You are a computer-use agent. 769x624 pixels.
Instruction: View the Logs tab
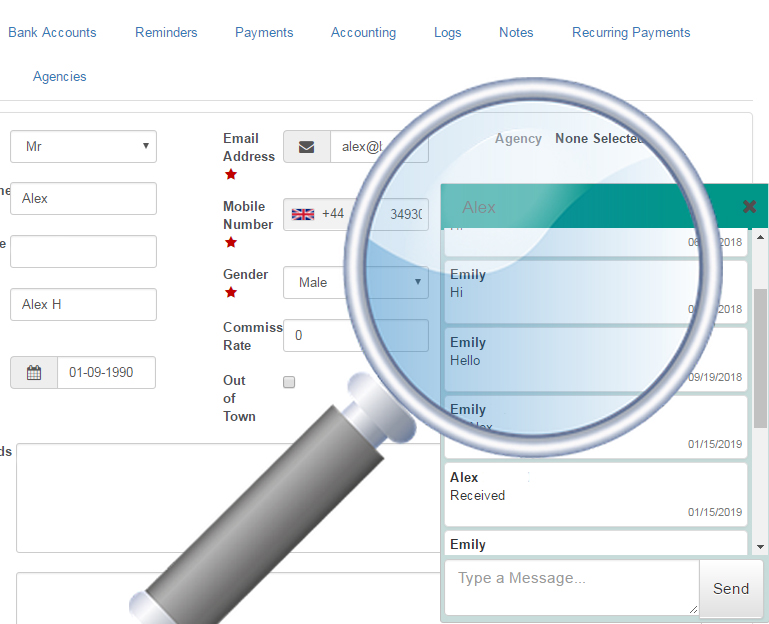[x=447, y=32]
